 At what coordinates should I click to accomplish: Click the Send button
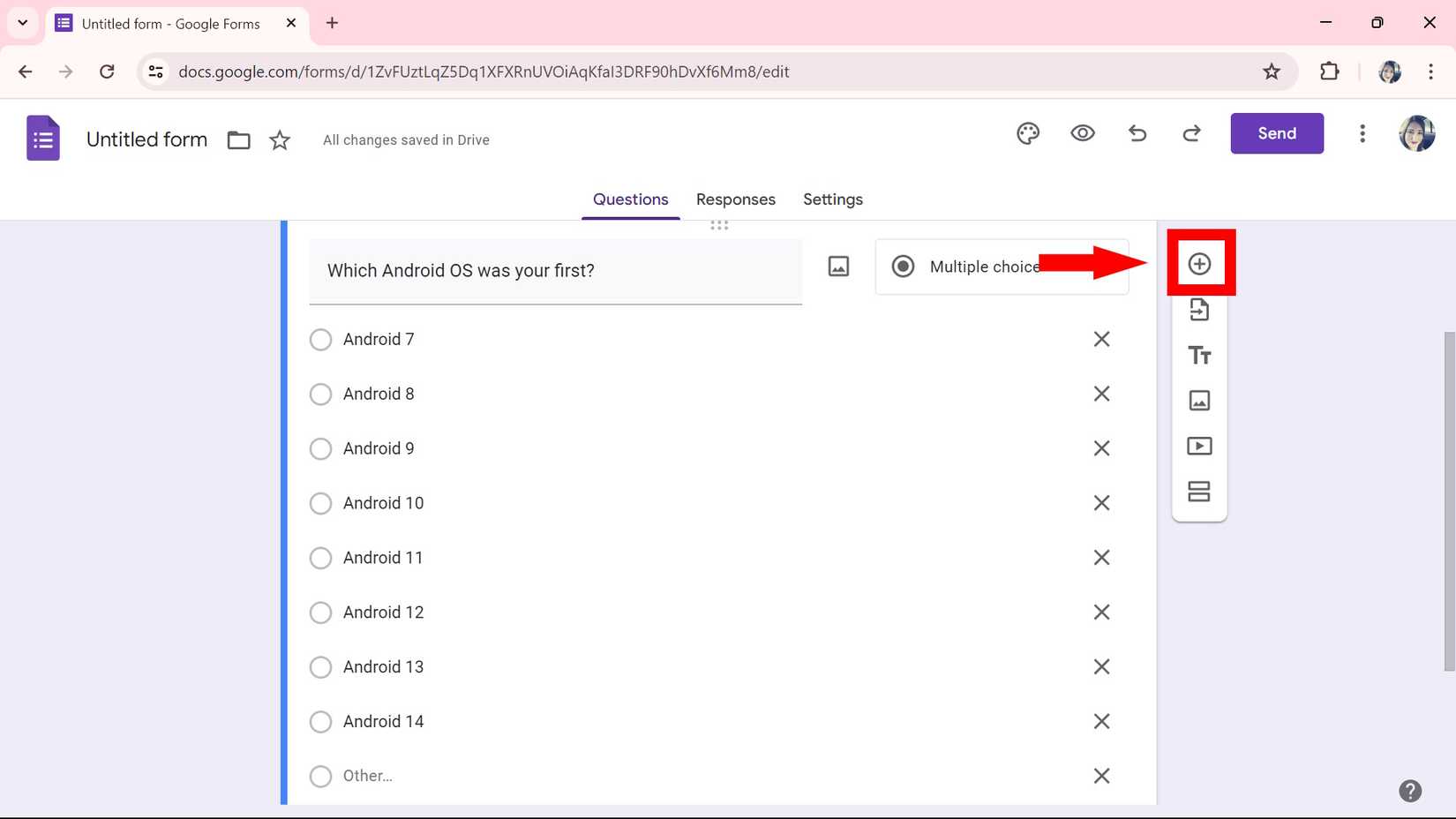(1276, 133)
